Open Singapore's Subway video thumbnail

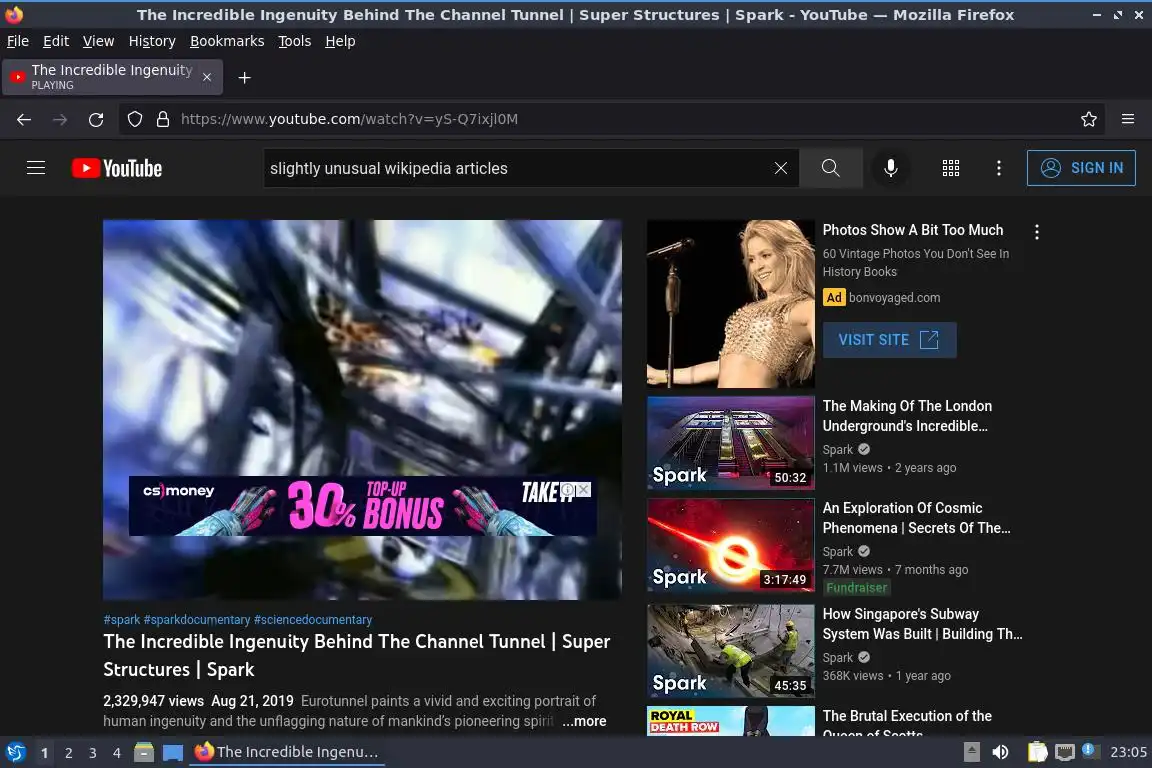(730, 651)
